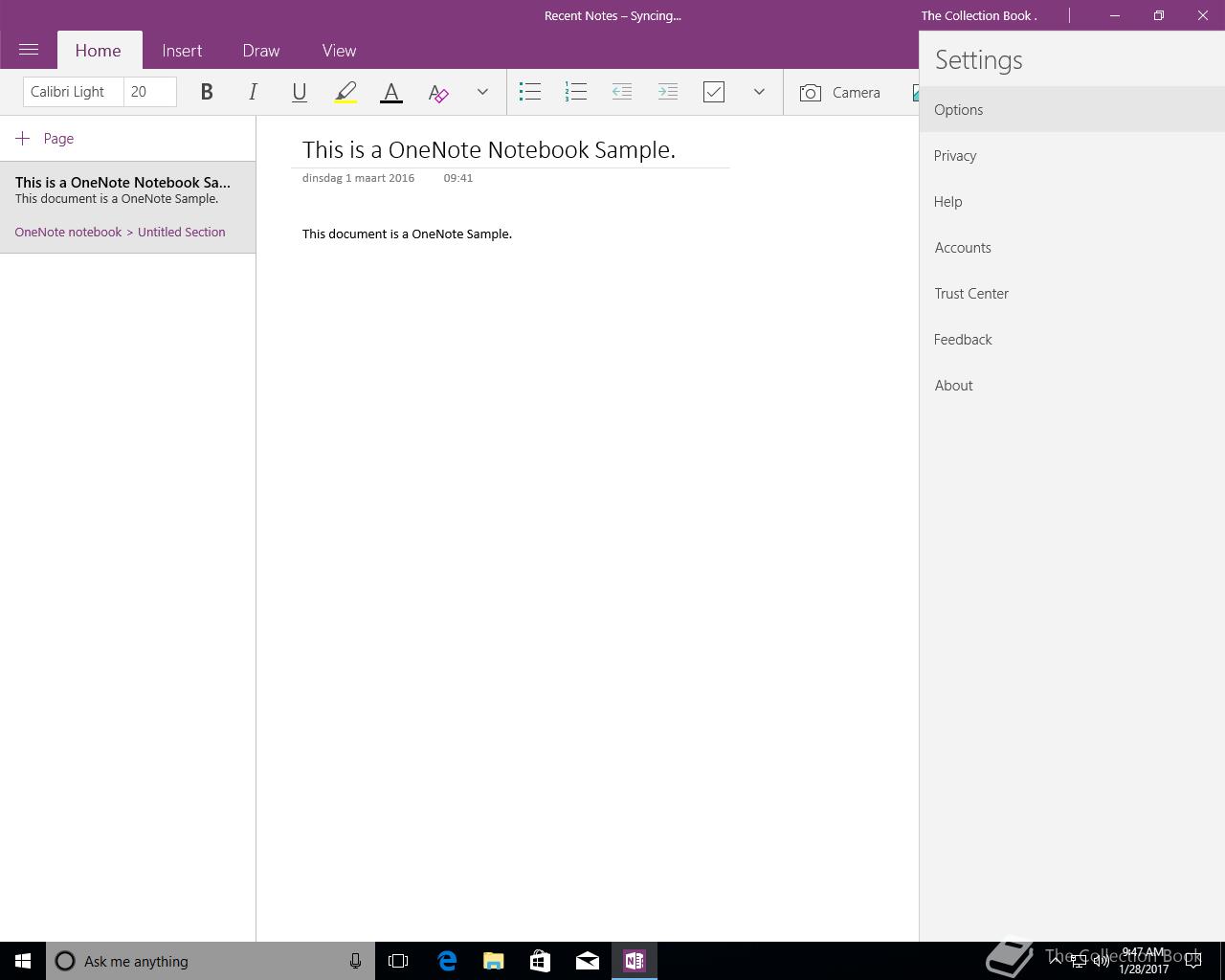This screenshot has height=980, width=1225.
Task: Click the date 'dinsdag 1 maart 2016'
Action: click(x=358, y=178)
